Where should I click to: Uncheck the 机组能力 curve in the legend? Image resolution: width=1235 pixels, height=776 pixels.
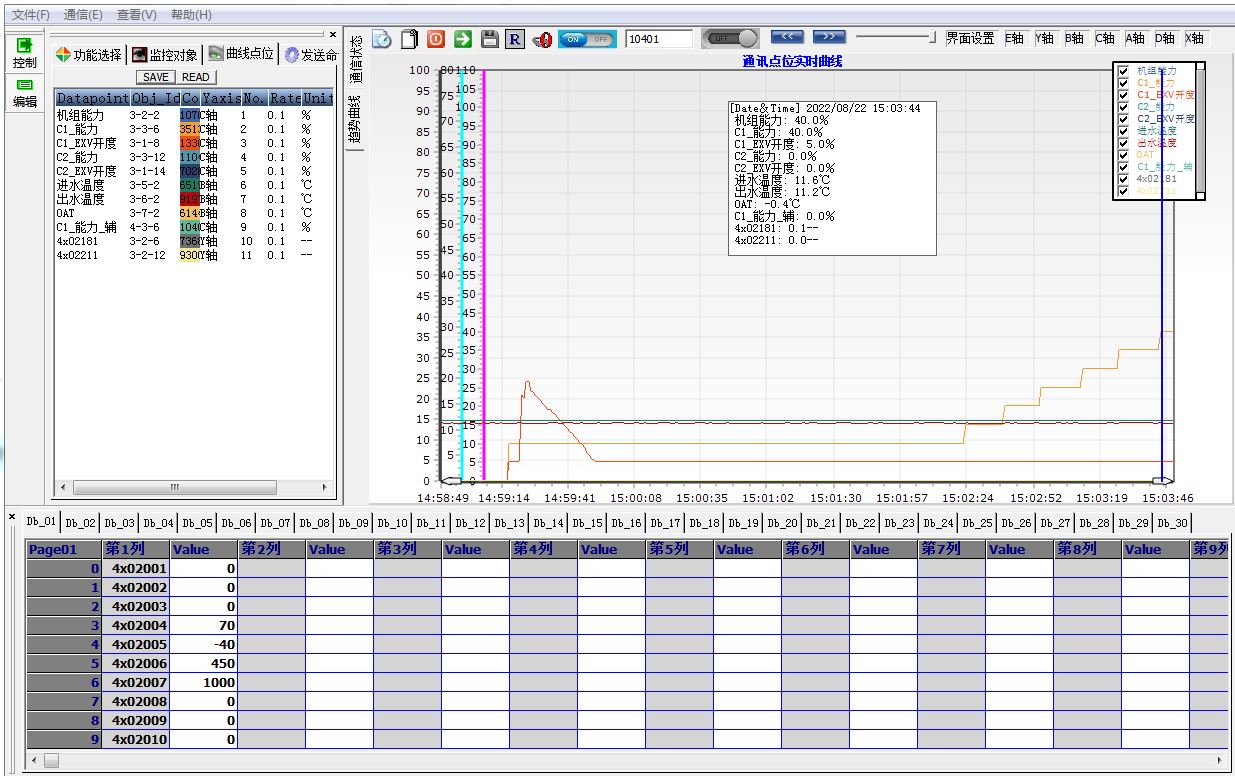(1123, 72)
